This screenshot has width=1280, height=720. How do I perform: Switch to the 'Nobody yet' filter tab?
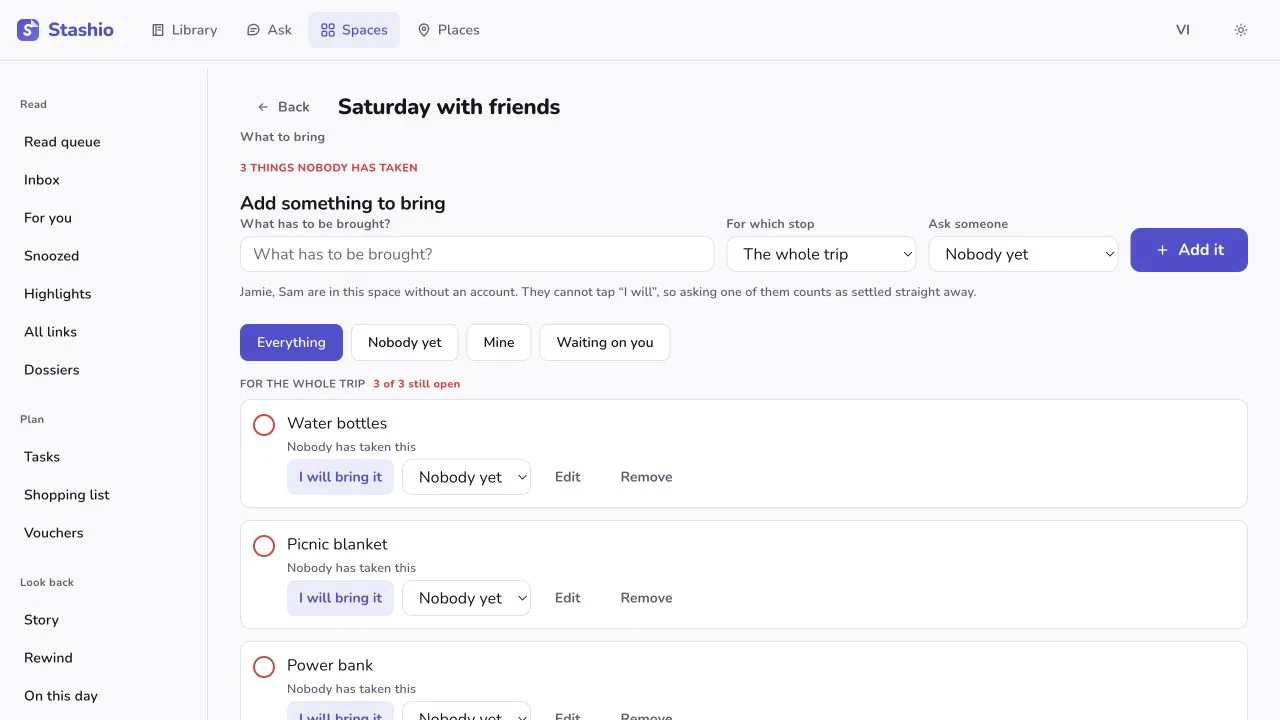pos(405,342)
